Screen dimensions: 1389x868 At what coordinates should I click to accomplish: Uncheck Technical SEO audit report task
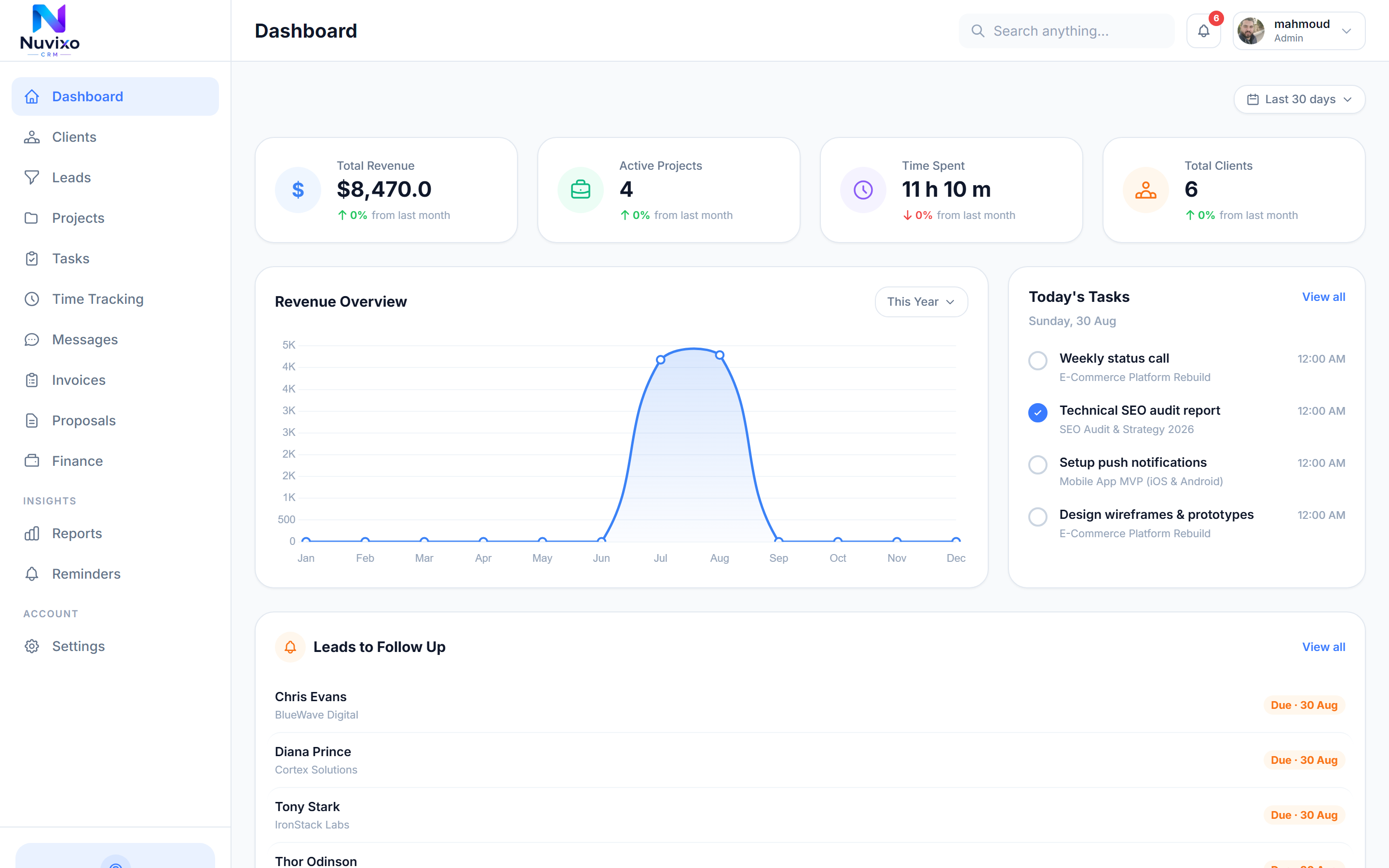[x=1038, y=413]
